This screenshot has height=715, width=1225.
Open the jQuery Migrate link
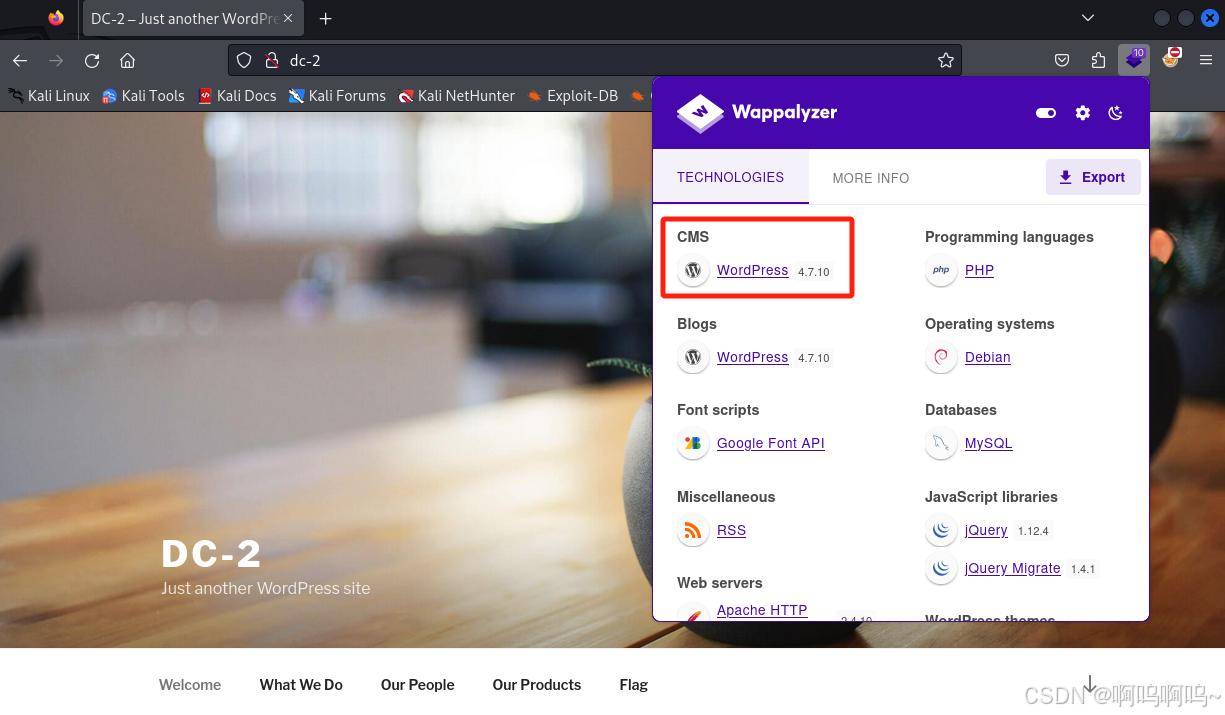pos(1012,568)
